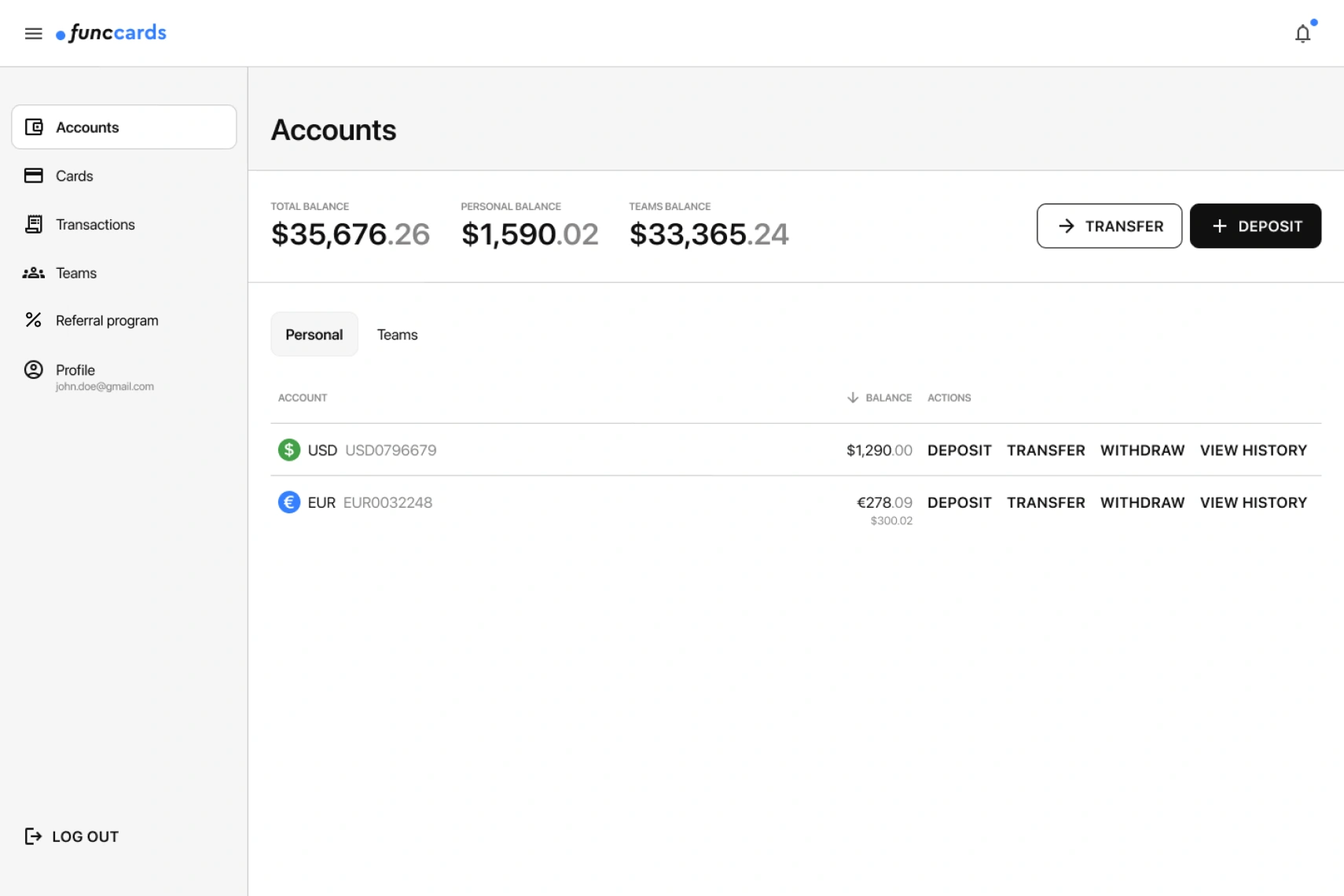The width and height of the screenshot is (1344, 896).
Task: View history for the EUR account
Action: point(1253,503)
